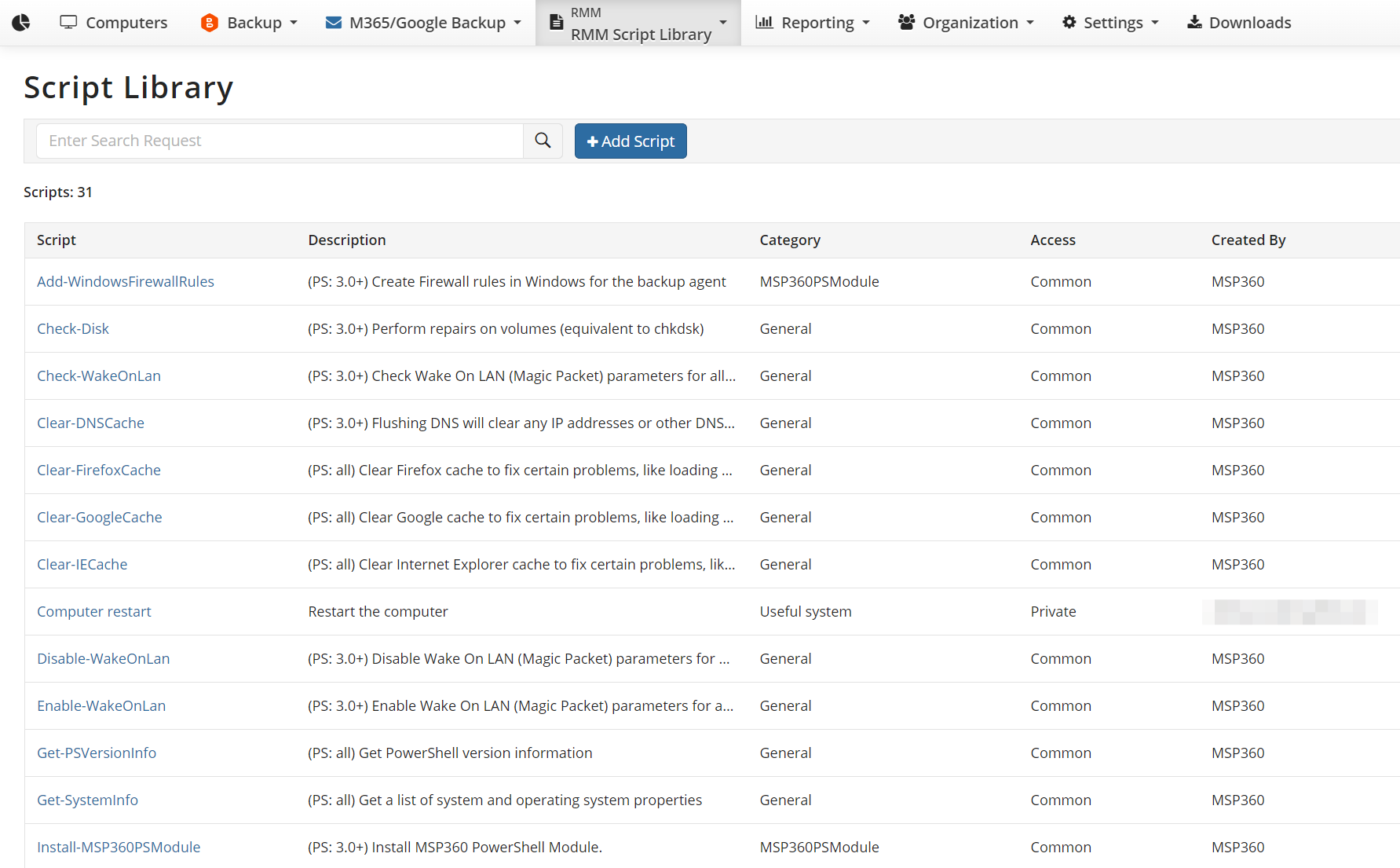Click the Script Library page heading
This screenshot has width=1400, height=868.
pyautogui.click(x=129, y=87)
